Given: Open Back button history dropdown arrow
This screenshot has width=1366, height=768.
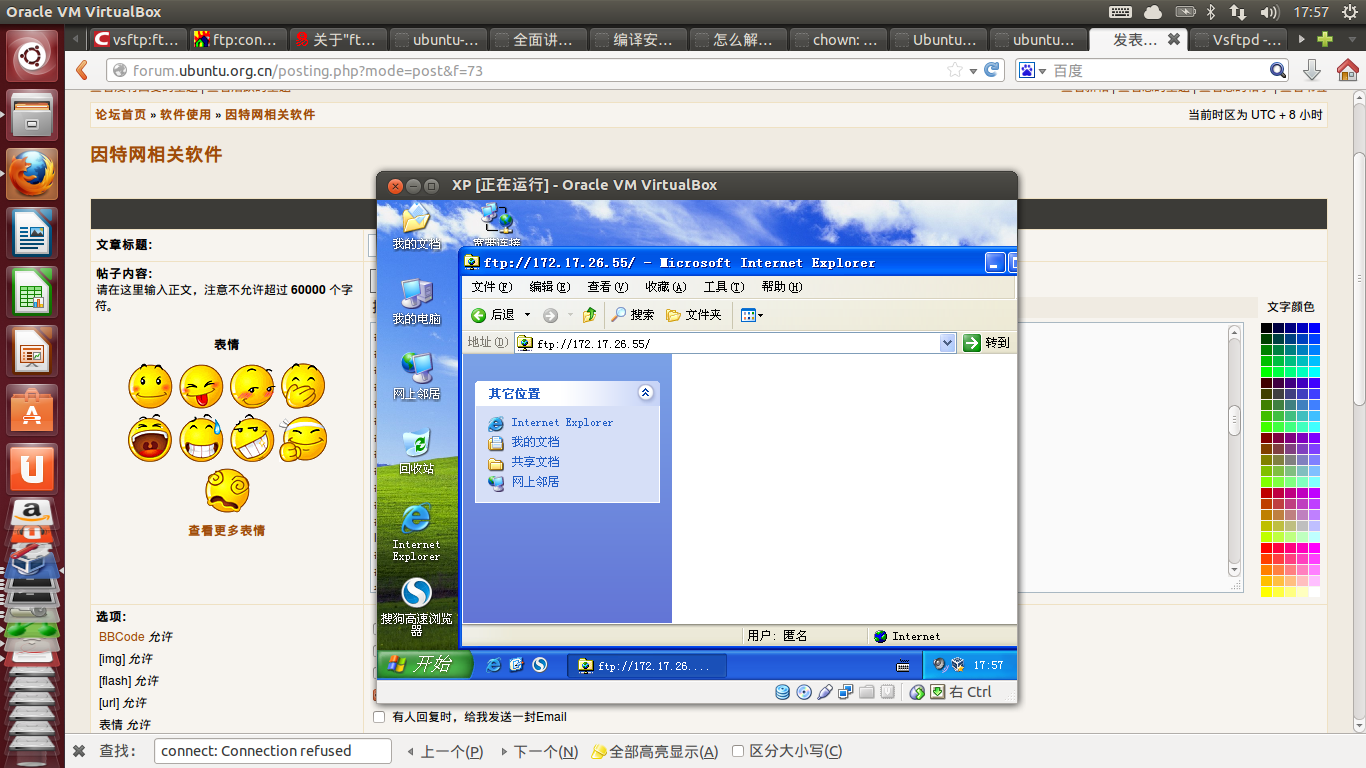Looking at the screenshot, I should [x=527, y=315].
